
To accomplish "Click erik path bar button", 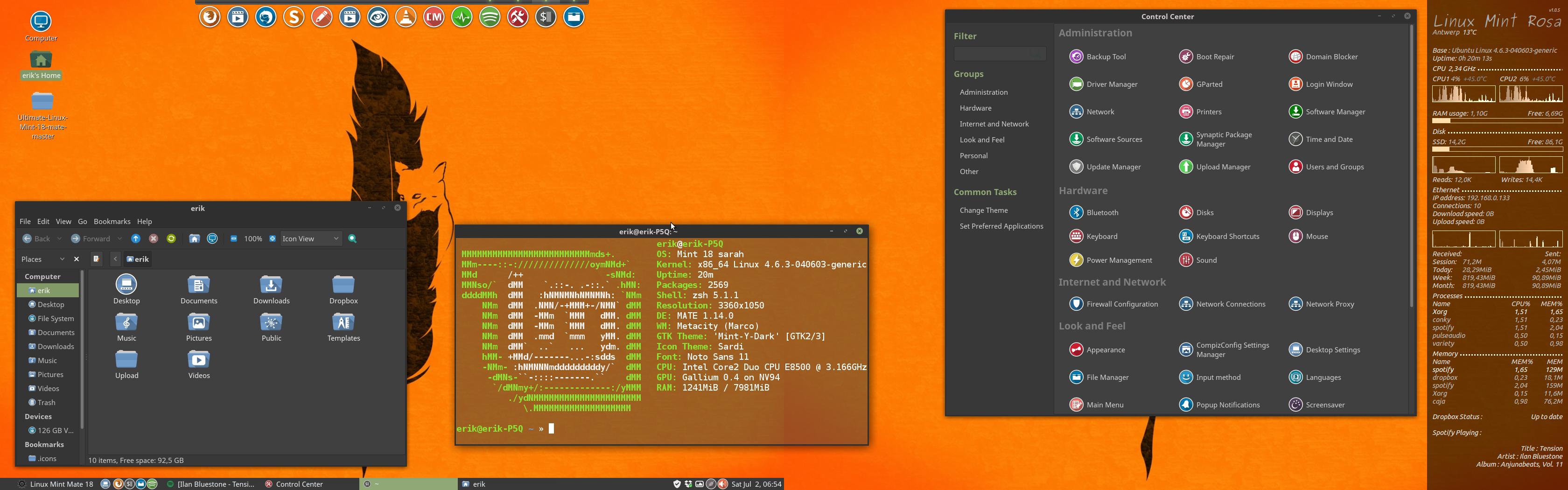I will click(138, 259).
